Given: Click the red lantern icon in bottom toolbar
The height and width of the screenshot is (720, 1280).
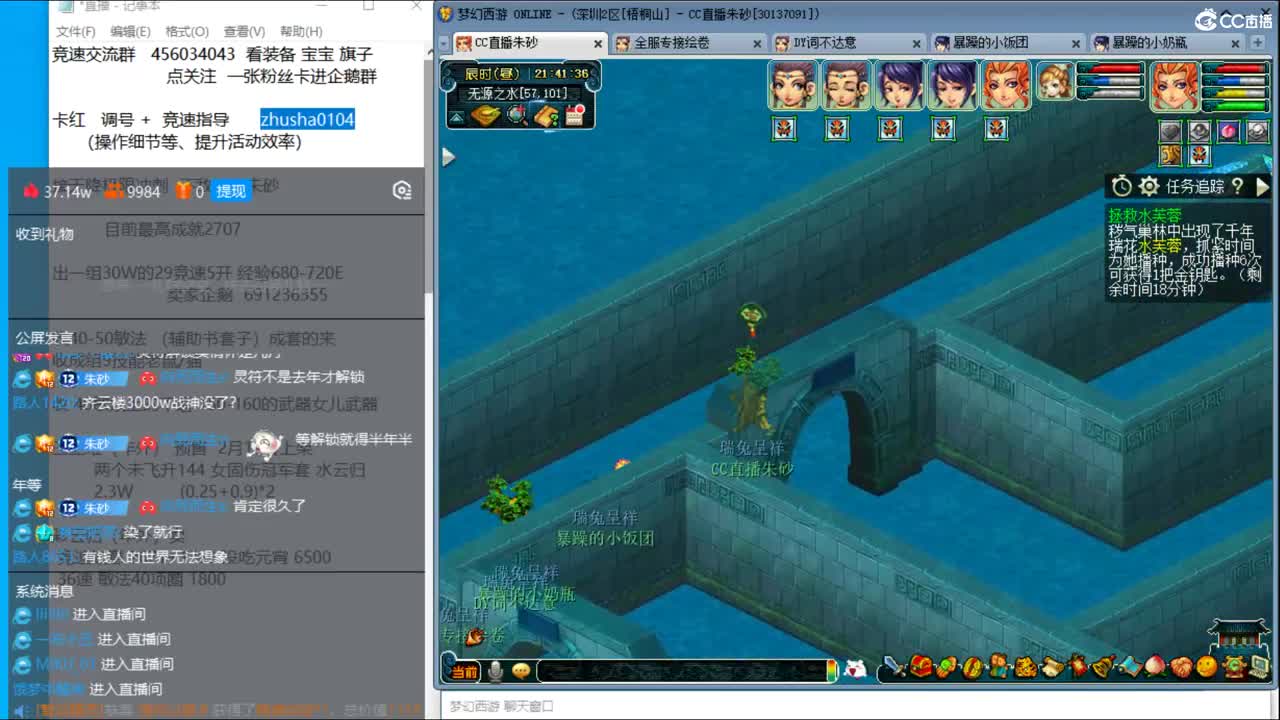Looking at the screenshot, I should click(x=1077, y=667).
